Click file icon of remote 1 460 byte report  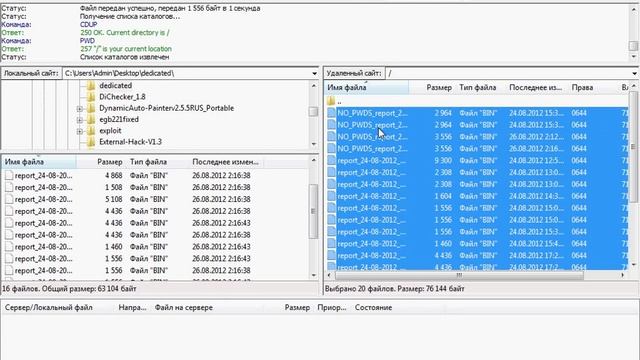click(331, 244)
